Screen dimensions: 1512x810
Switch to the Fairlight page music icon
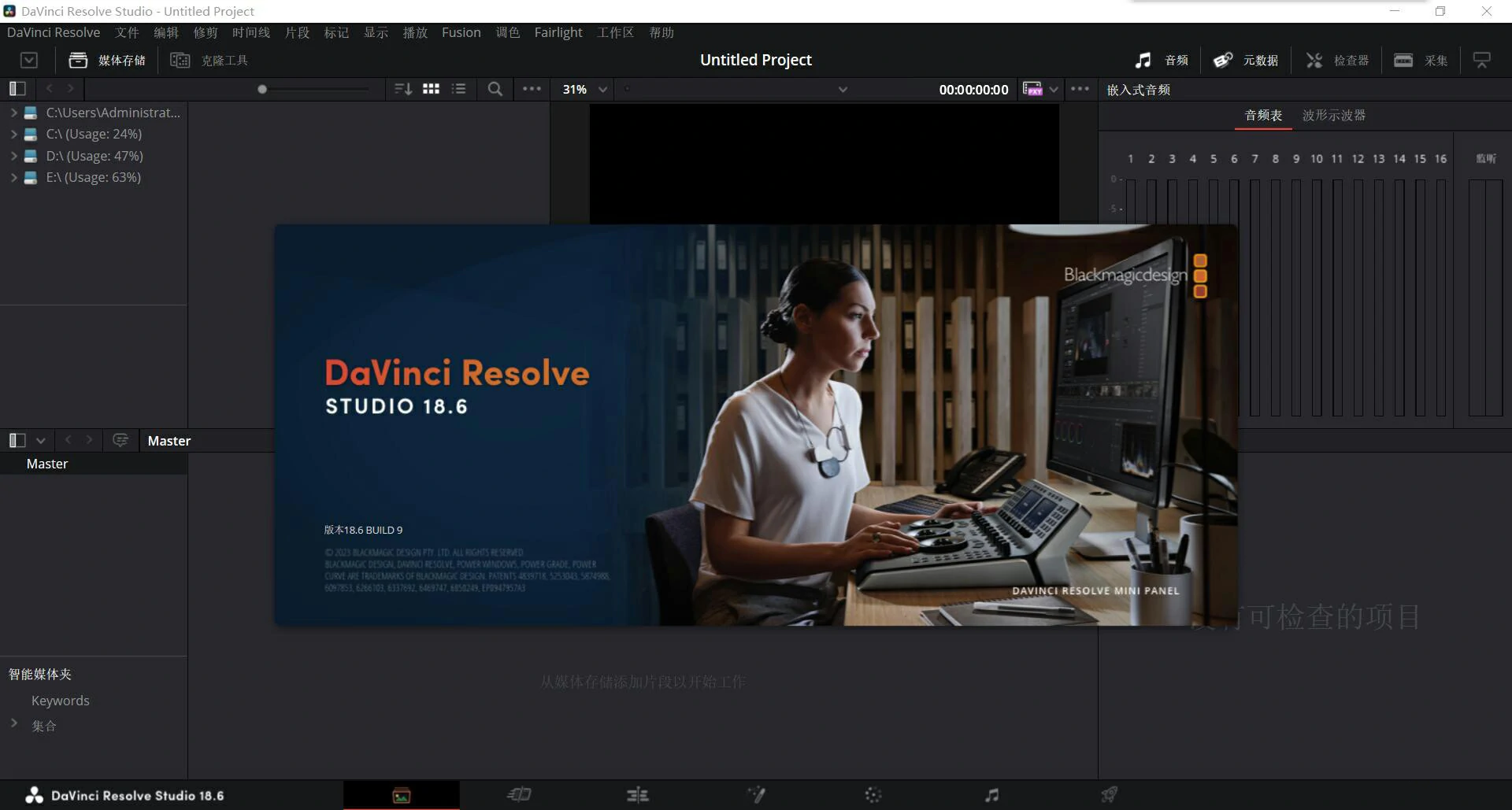[x=992, y=795]
